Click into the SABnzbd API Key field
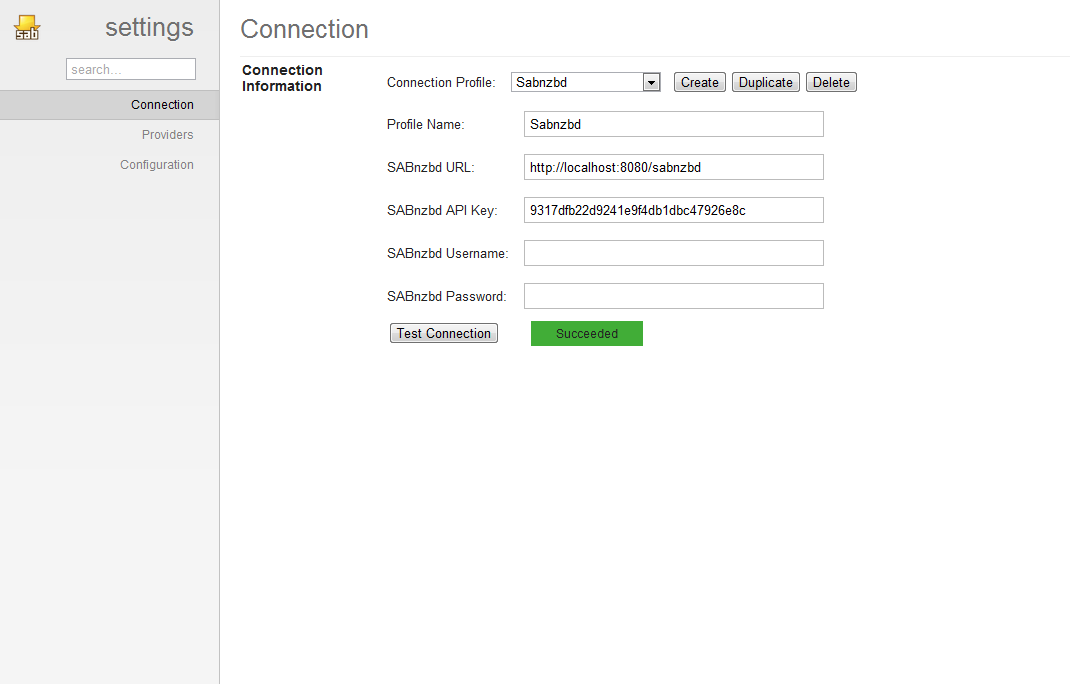Screen dimensions: 1070x684 (x=674, y=210)
